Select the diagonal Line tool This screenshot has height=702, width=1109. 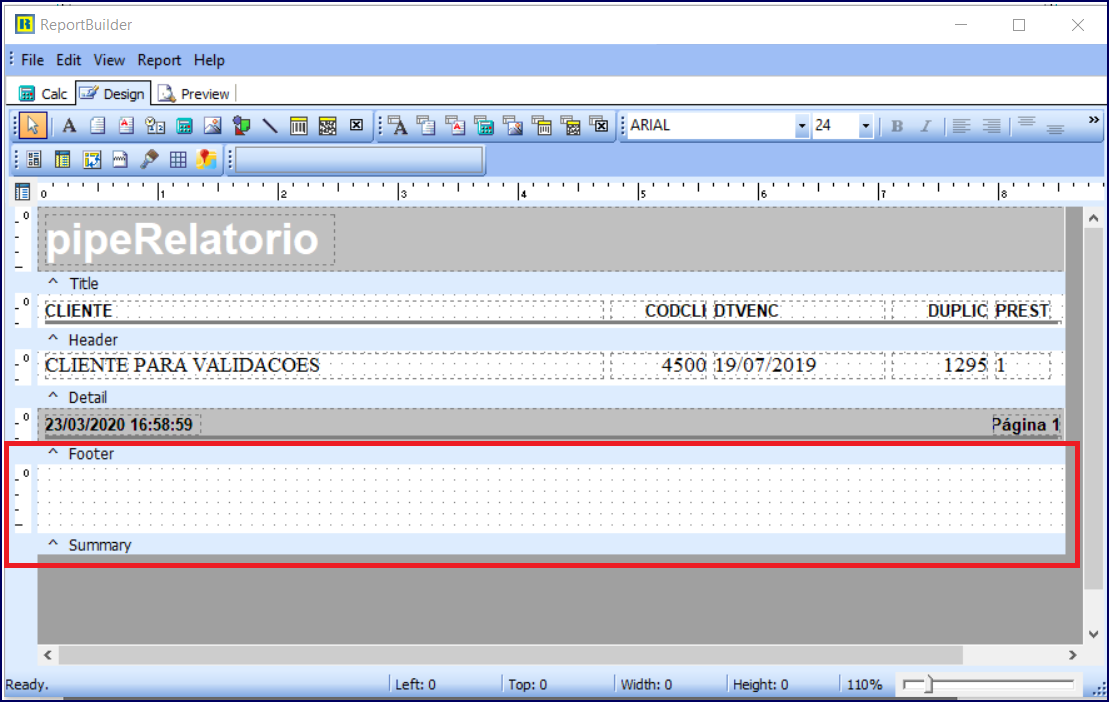click(x=269, y=126)
